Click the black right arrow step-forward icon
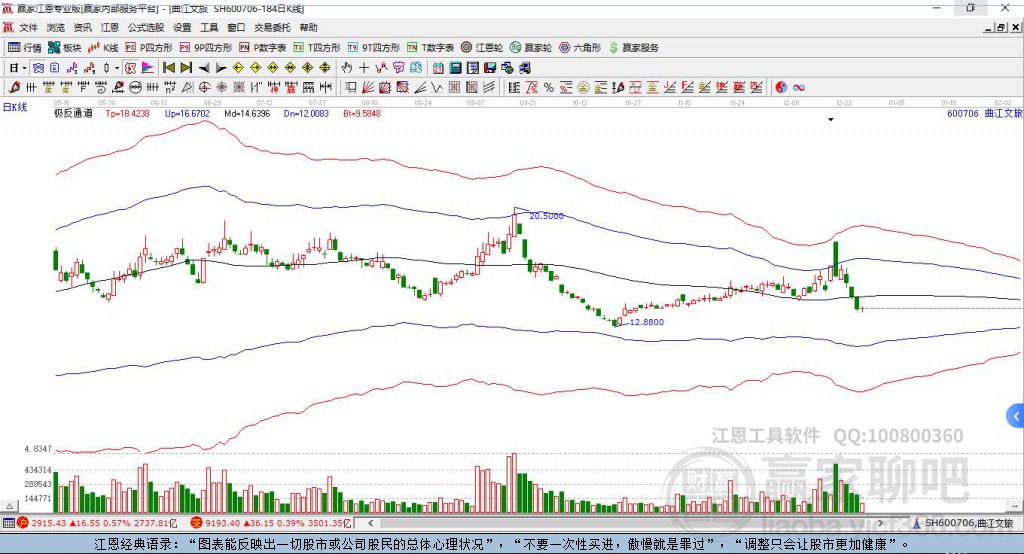1024x554 pixels. (x=221, y=67)
